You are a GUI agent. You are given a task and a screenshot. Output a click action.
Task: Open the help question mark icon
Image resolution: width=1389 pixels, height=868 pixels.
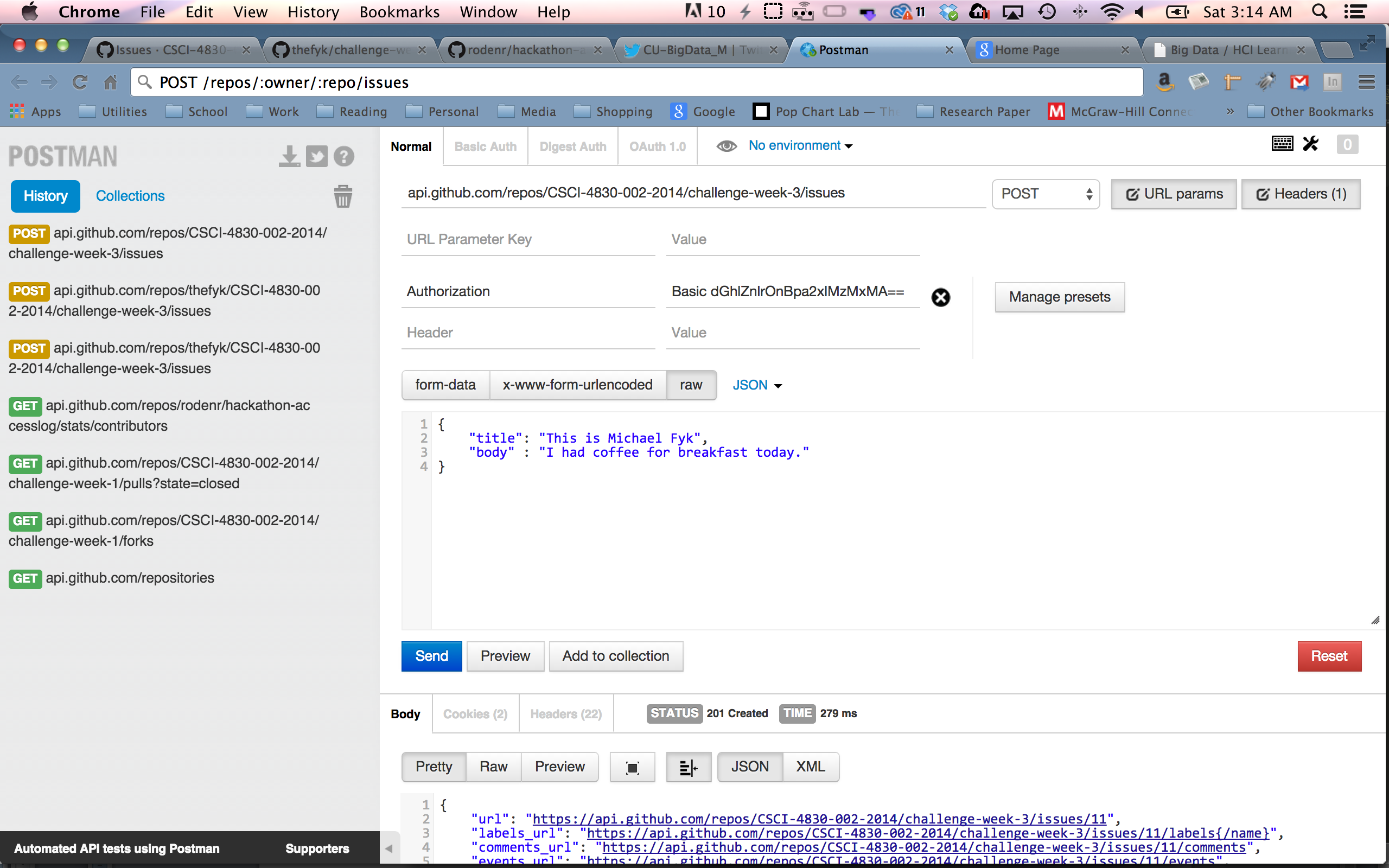coord(344,156)
